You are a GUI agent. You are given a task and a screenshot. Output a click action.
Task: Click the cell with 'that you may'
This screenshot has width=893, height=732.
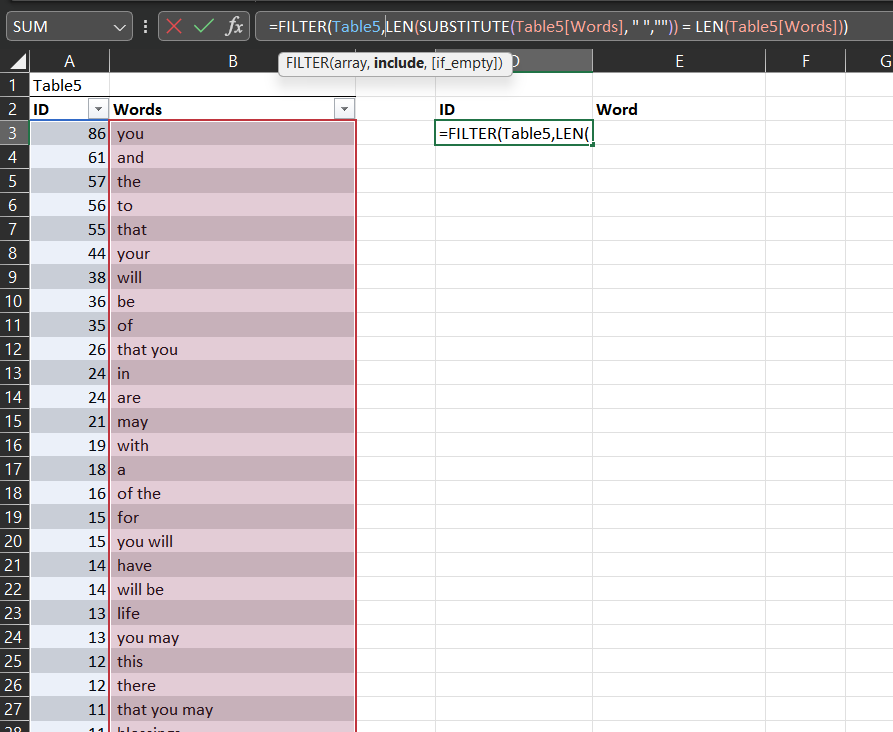[x=232, y=709]
